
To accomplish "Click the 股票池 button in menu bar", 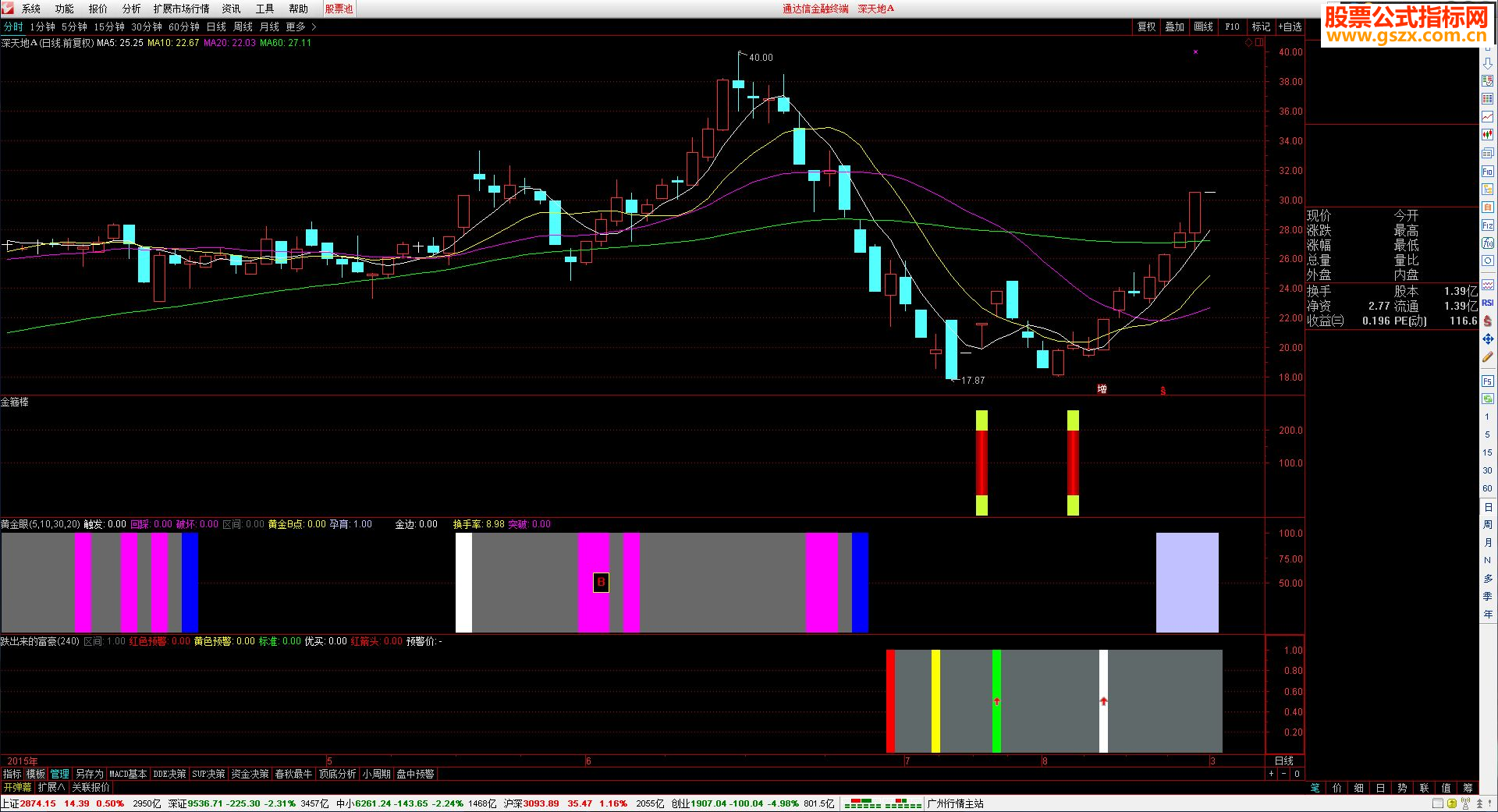I will click(x=339, y=9).
